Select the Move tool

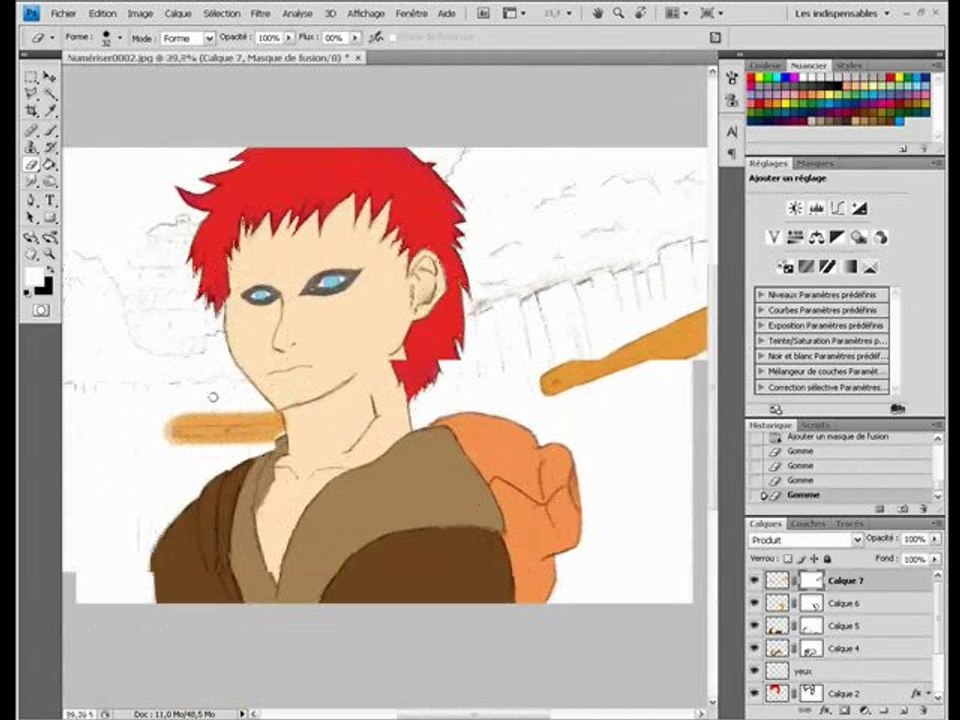click(50, 77)
